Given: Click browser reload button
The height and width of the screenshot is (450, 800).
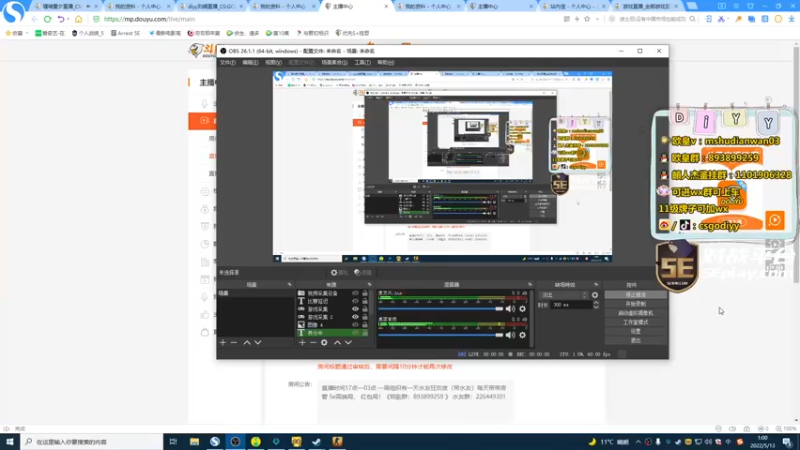Looking at the screenshot, I should [47, 19].
